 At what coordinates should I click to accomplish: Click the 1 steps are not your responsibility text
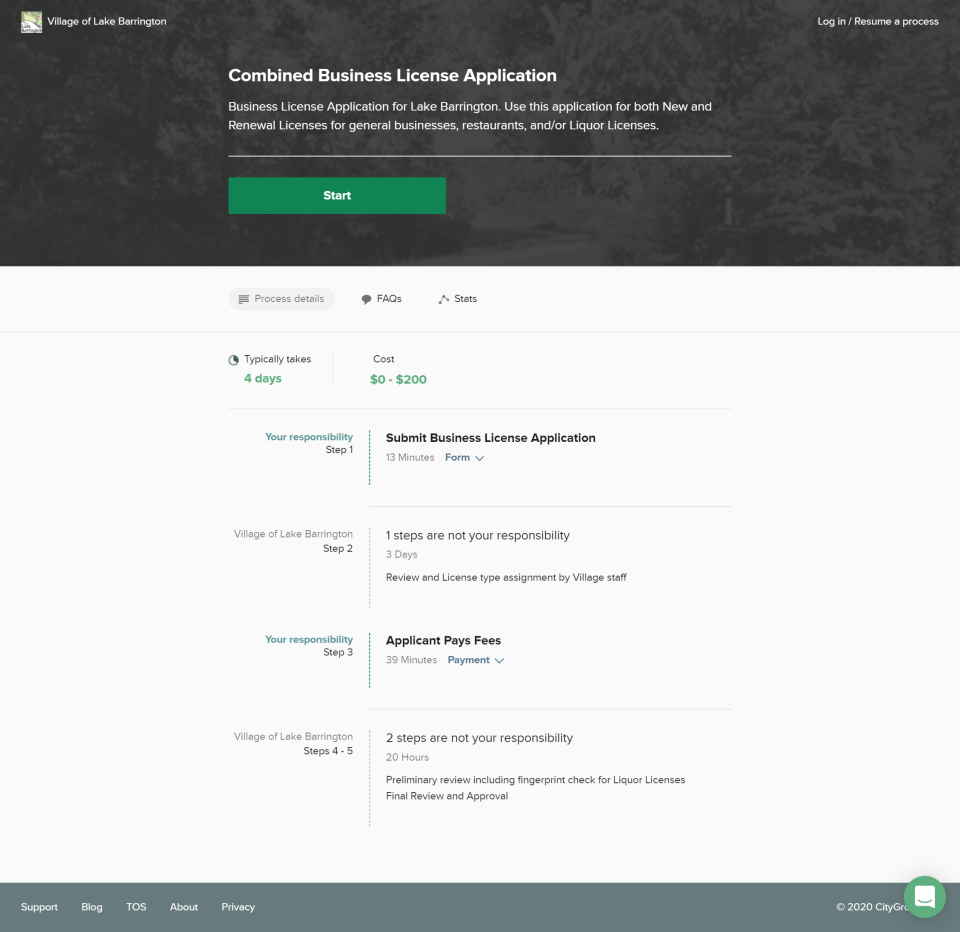click(x=478, y=535)
